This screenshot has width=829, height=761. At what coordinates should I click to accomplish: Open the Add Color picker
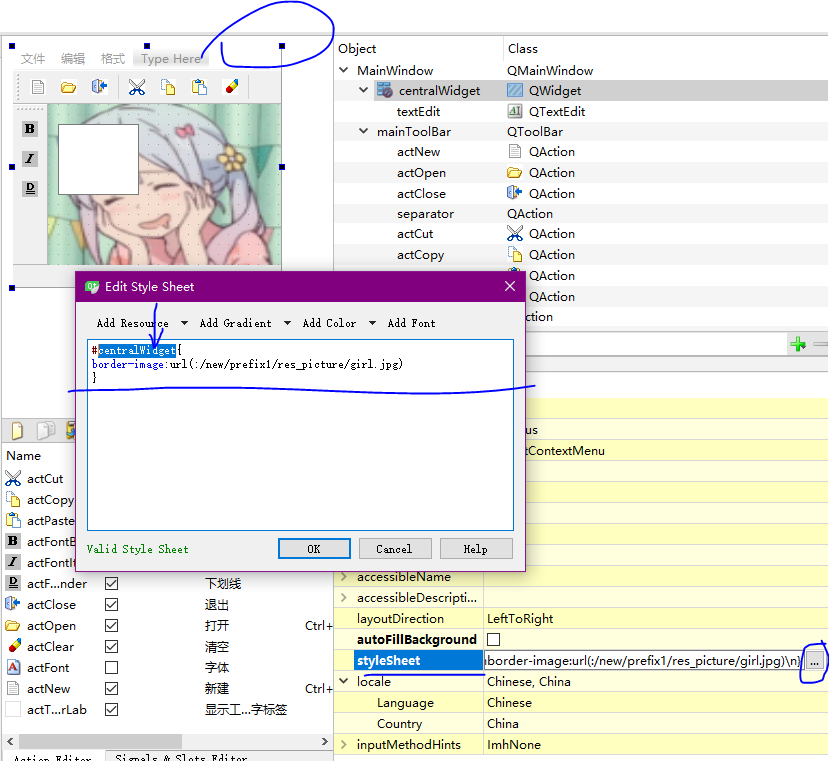coord(329,323)
